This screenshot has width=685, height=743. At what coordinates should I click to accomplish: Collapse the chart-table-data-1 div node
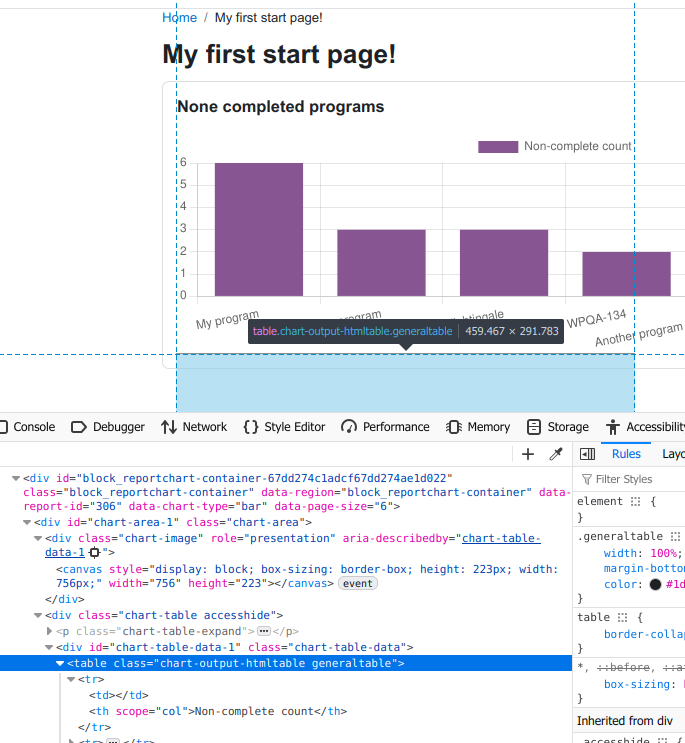pyautogui.click(x=49, y=647)
